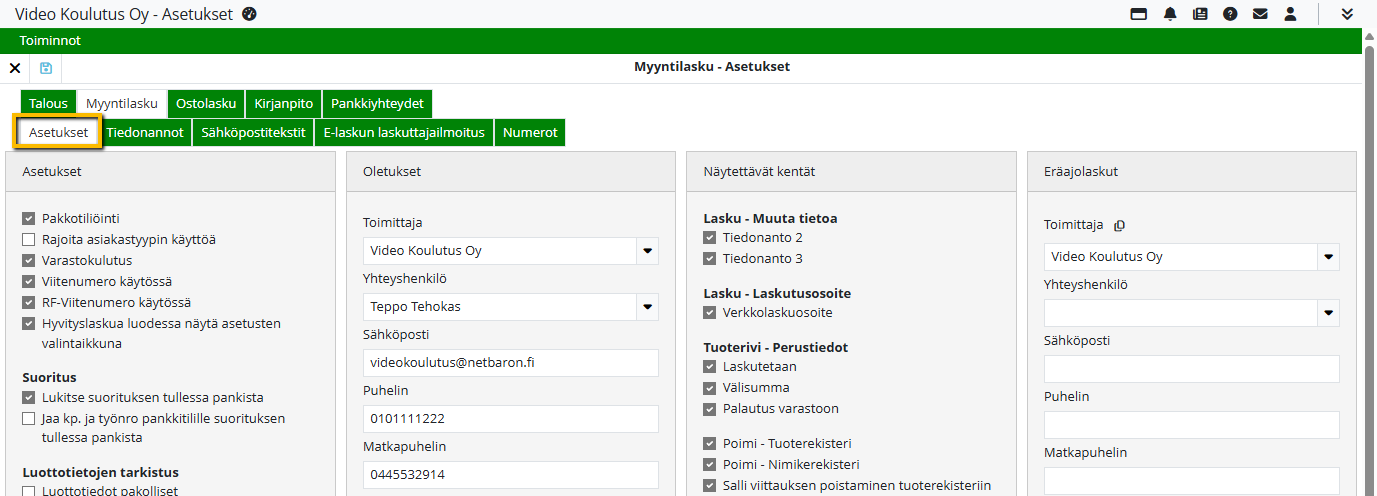The height and width of the screenshot is (496, 1377).
Task: Close the settings view with the X button
Action: click(15, 68)
